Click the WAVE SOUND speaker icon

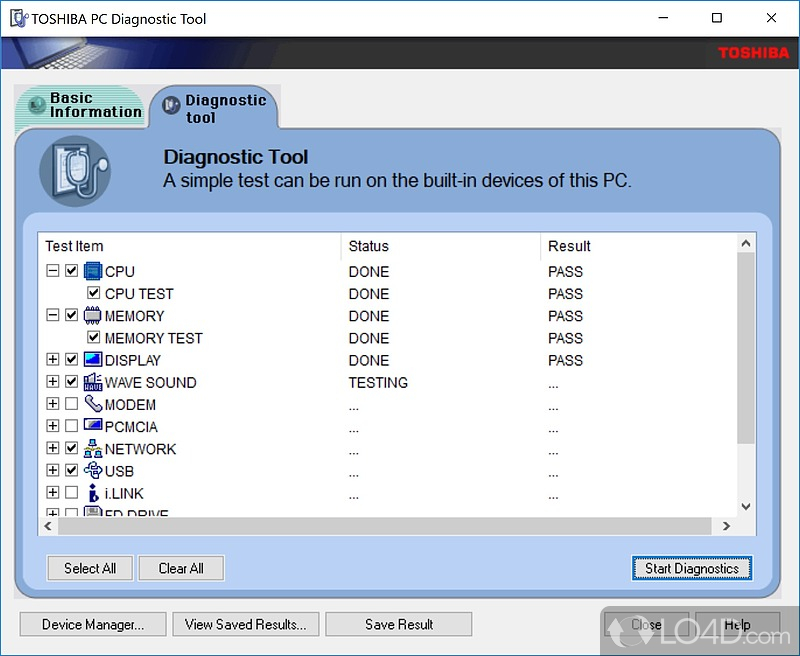pos(93,383)
